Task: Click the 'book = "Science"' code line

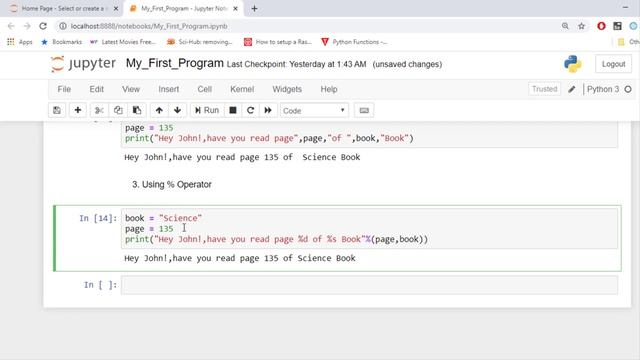Action: tap(163, 218)
